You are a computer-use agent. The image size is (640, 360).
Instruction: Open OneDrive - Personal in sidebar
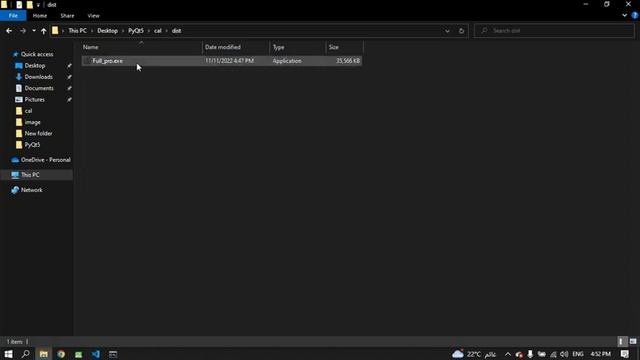[45, 160]
